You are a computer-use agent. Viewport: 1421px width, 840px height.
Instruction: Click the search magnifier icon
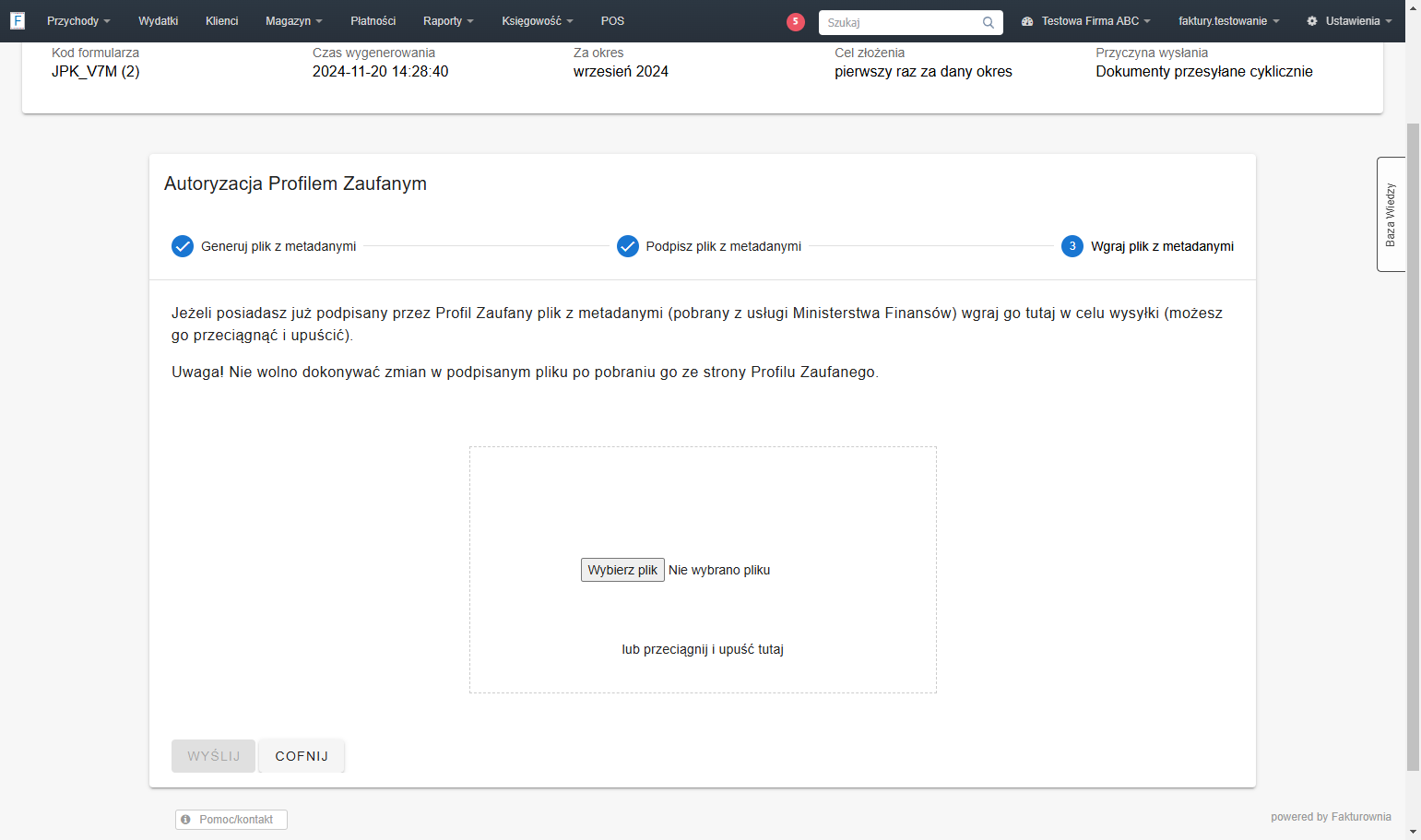pos(989,22)
